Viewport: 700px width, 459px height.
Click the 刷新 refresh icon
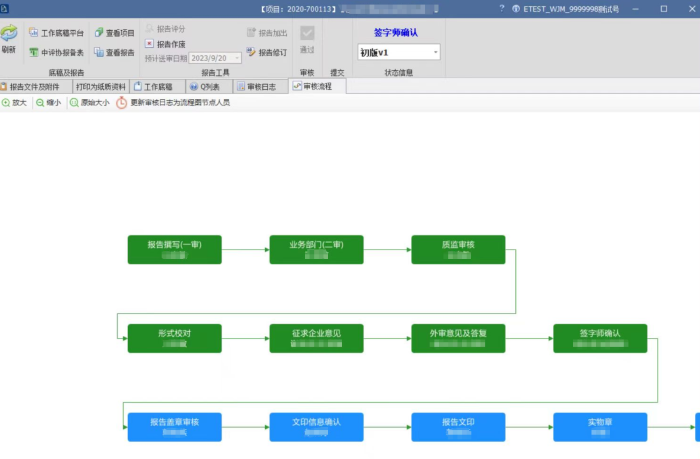(9, 37)
